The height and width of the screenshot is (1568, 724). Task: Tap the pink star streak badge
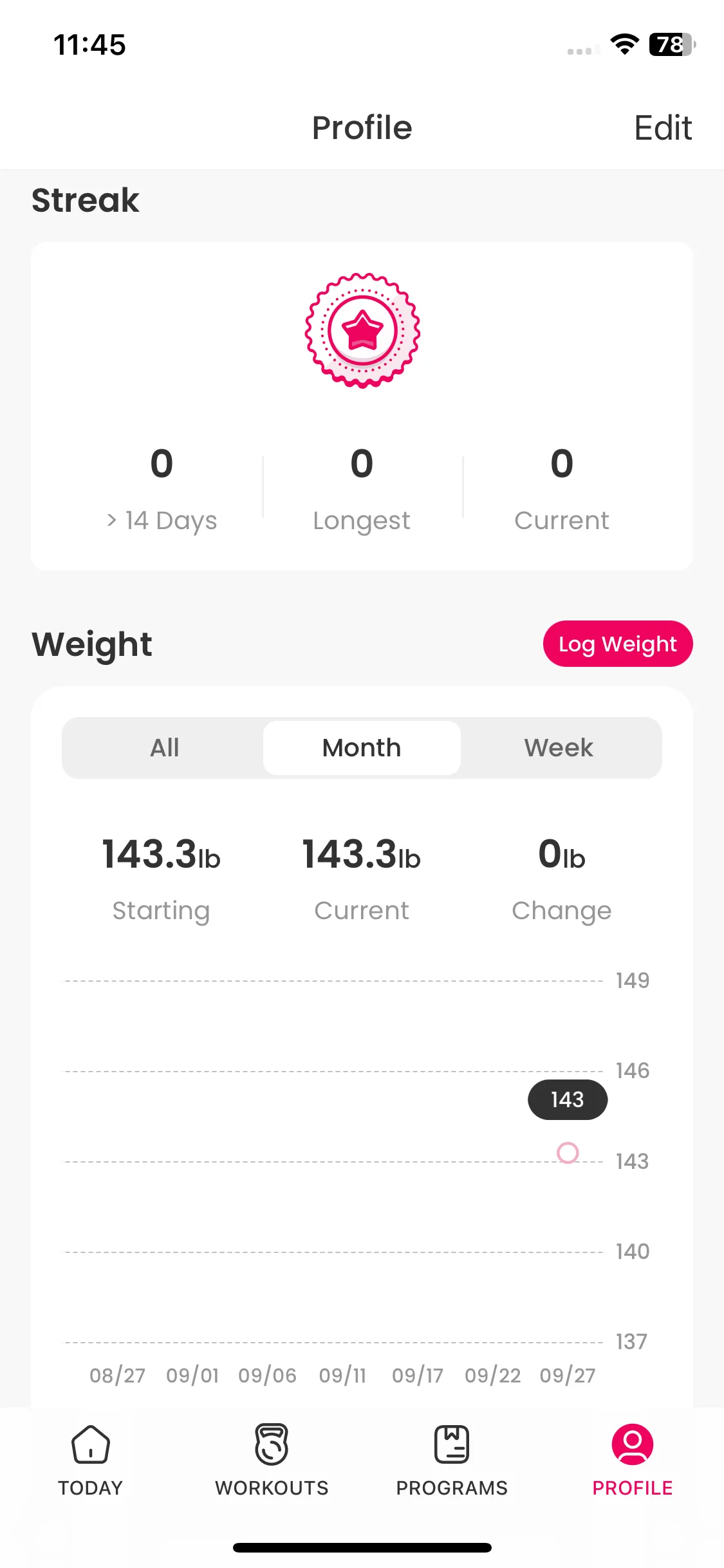tap(362, 330)
